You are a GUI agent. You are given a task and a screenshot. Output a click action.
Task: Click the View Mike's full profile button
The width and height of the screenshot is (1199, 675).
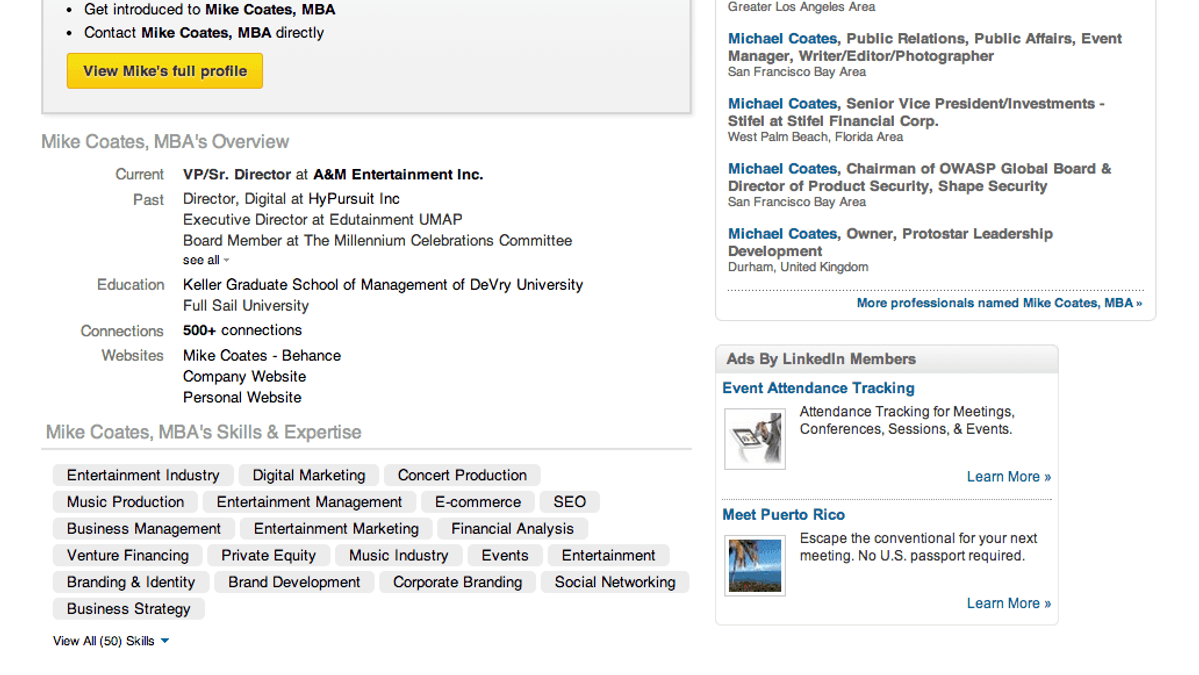[x=164, y=71]
